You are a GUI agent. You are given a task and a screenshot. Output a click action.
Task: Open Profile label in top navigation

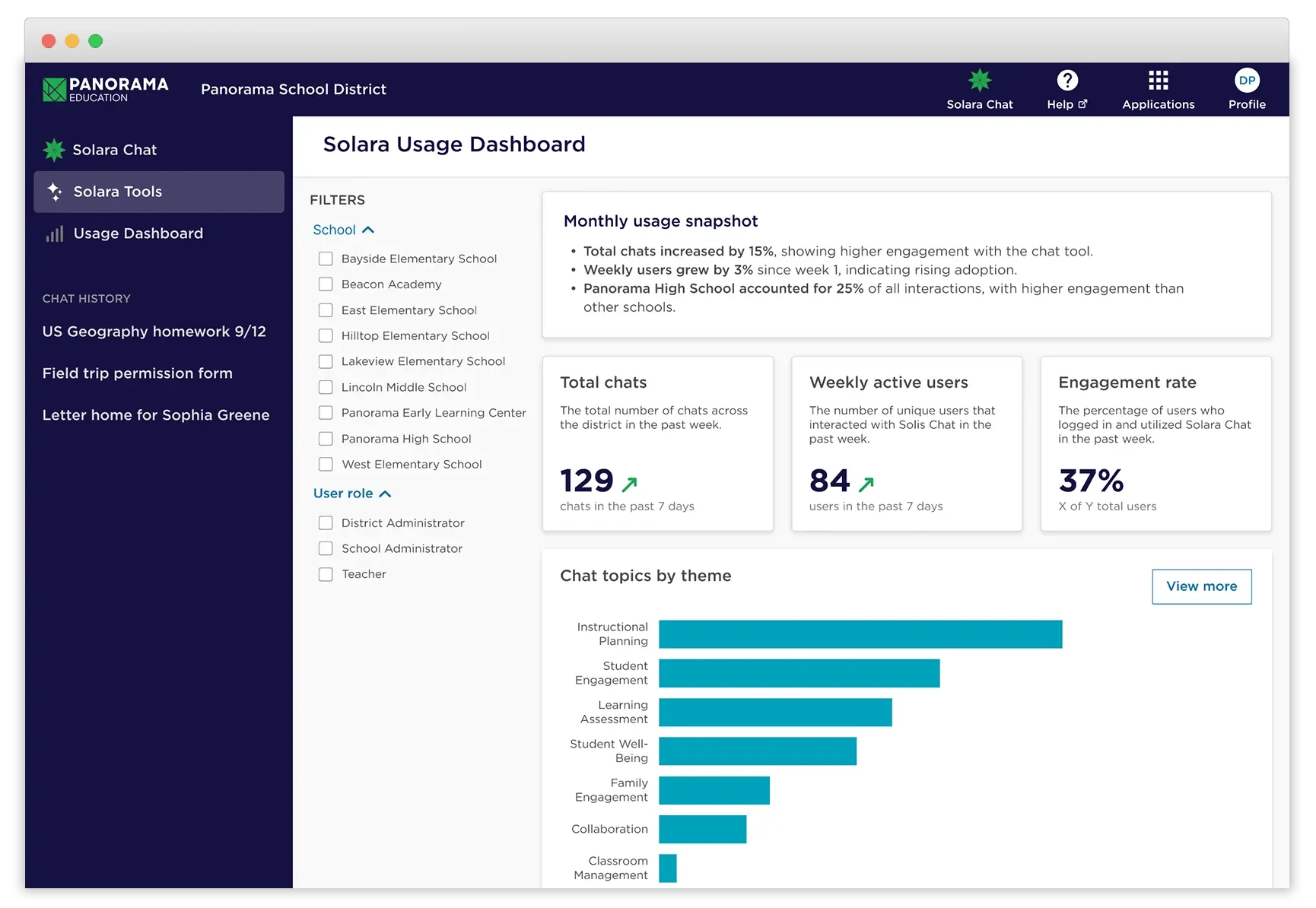coord(1246,104)
